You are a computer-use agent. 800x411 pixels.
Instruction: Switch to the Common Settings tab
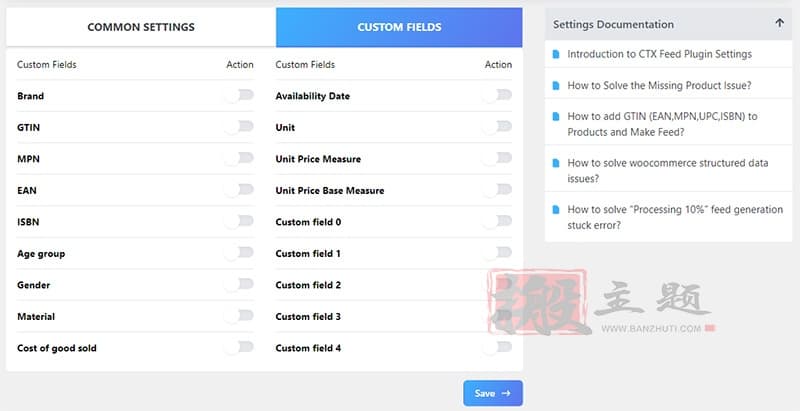pyautogui.click(x=141, y=27)
